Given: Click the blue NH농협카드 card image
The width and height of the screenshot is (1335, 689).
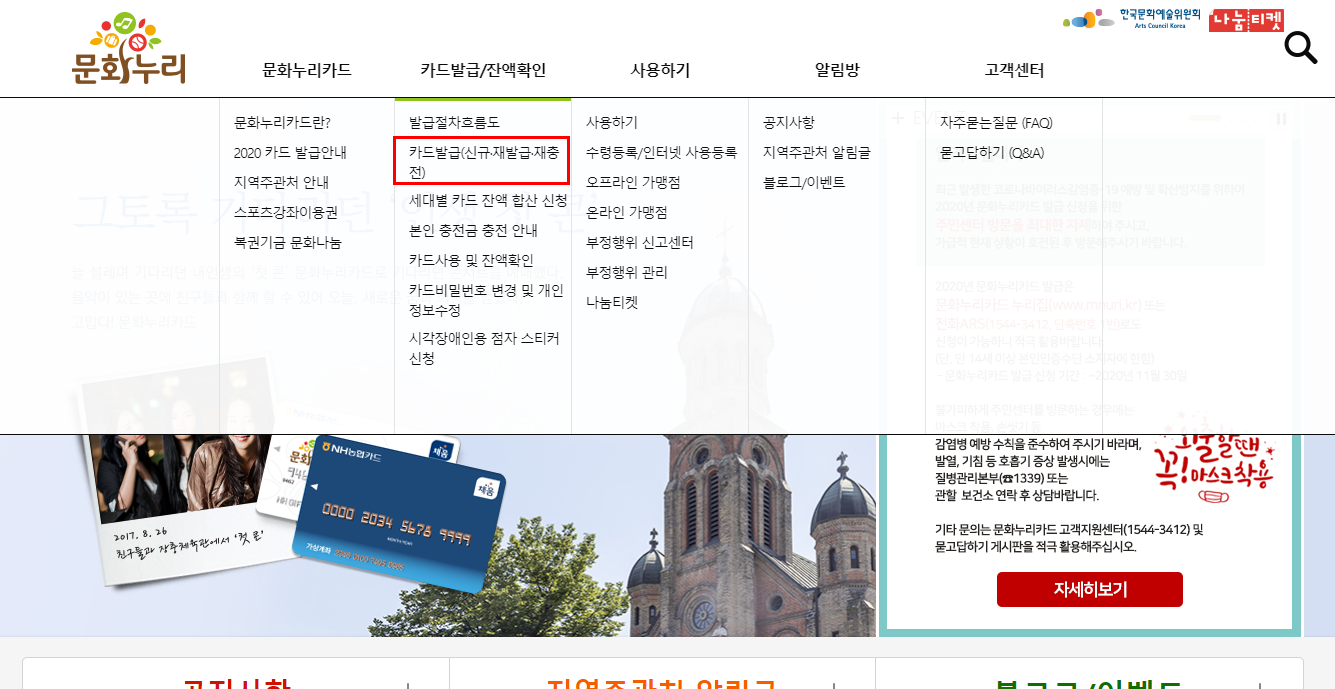Looking at the screenshot, I should [x=399, y=516].
